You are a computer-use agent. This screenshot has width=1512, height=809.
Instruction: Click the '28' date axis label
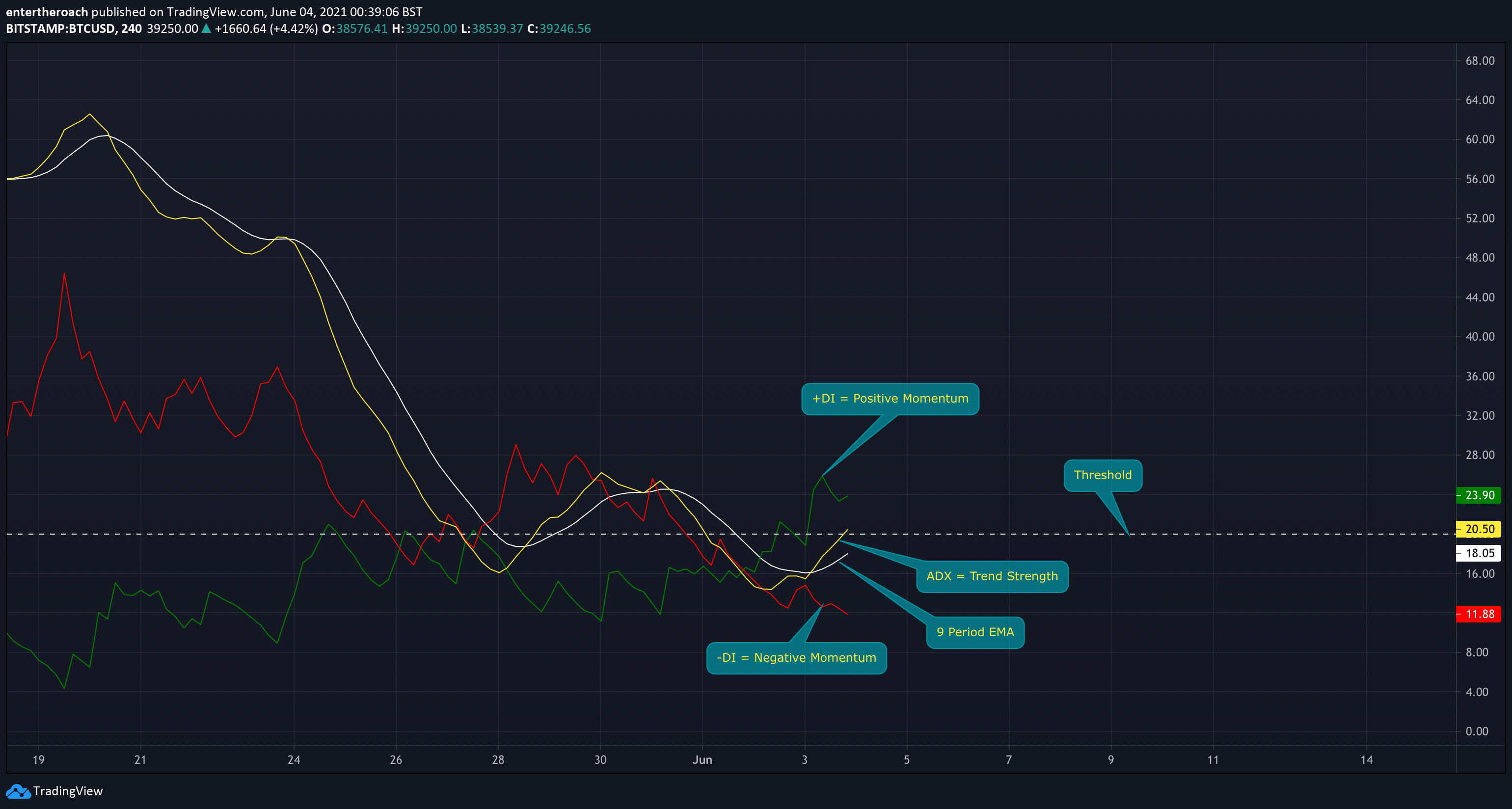498,760
